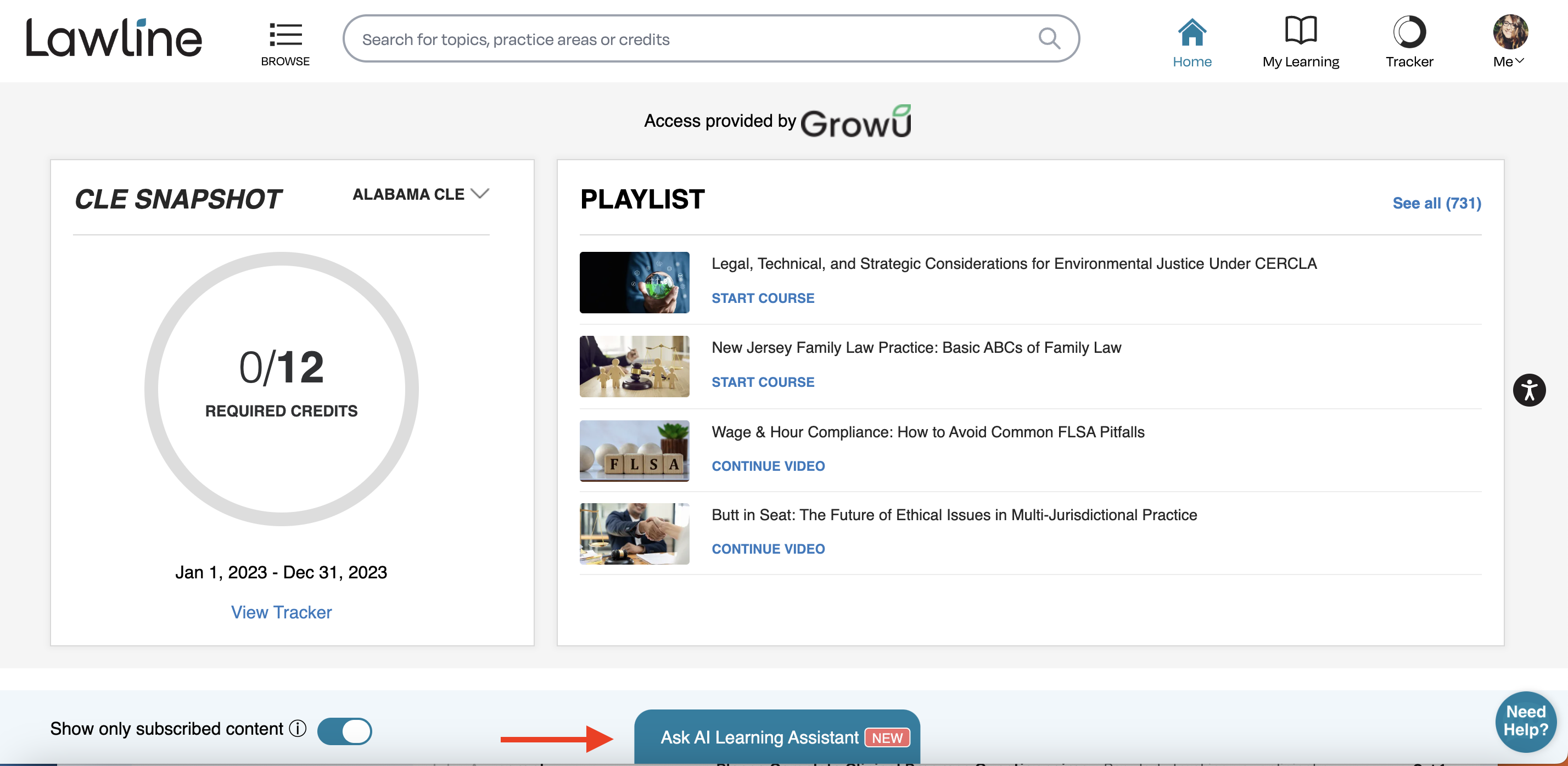The image size is (1568, 766).
Task: Go to Home via house icon
Action: coord(1191,32)
